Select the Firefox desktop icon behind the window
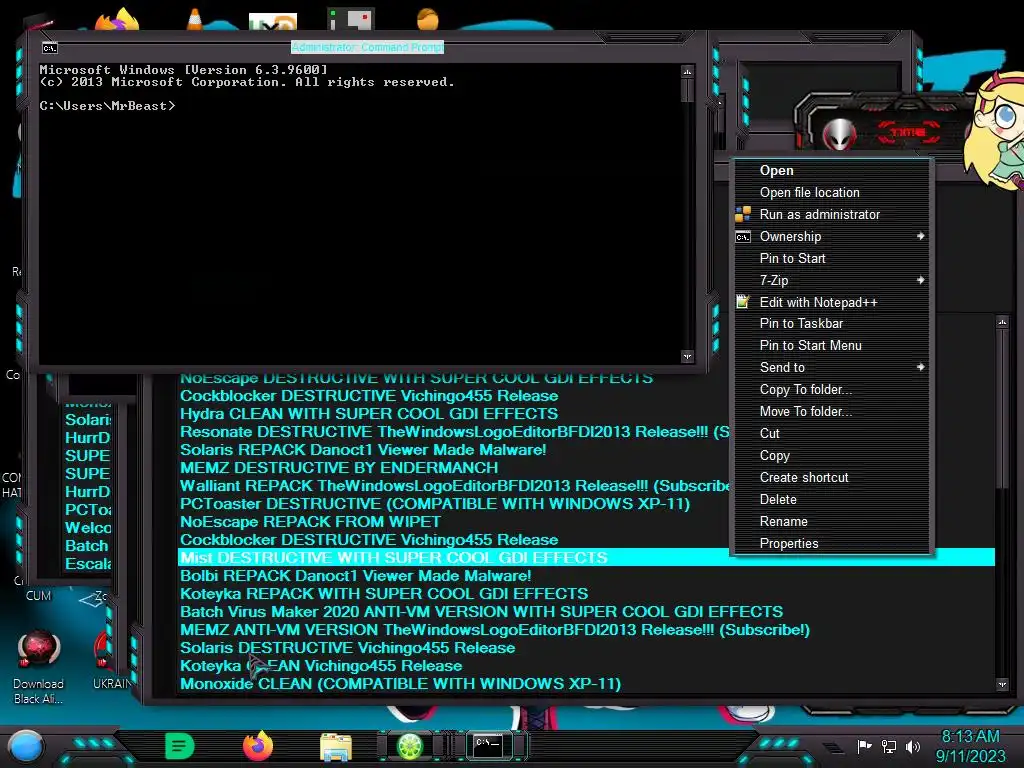Screen dimensions: 1024x768 click(118, 19)
